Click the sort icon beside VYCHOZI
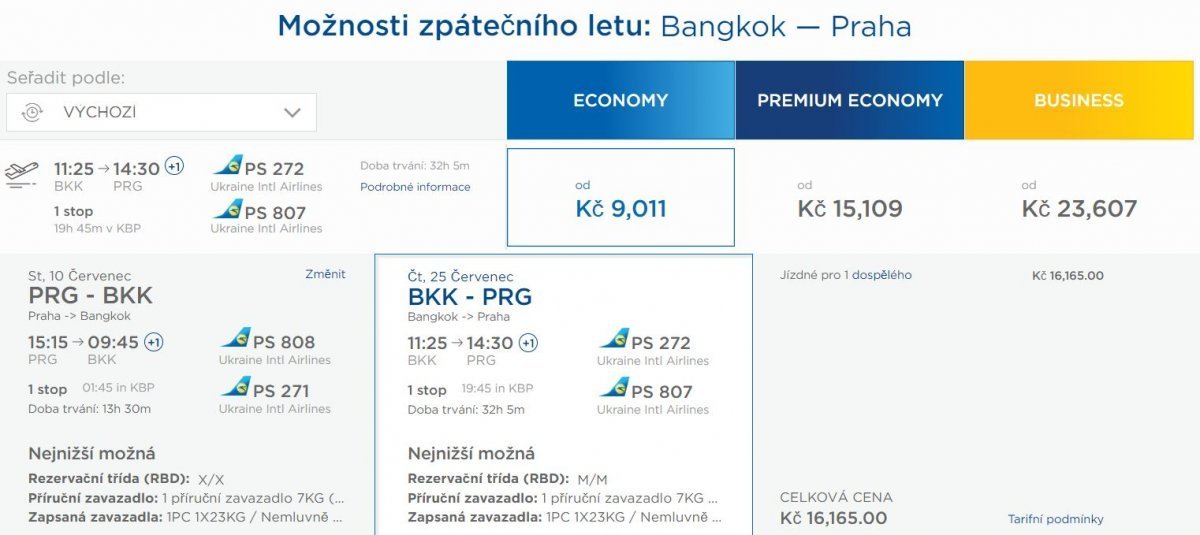Image resolution: width=1200 pixels, height=535 pixels. [x=32, y=113]
